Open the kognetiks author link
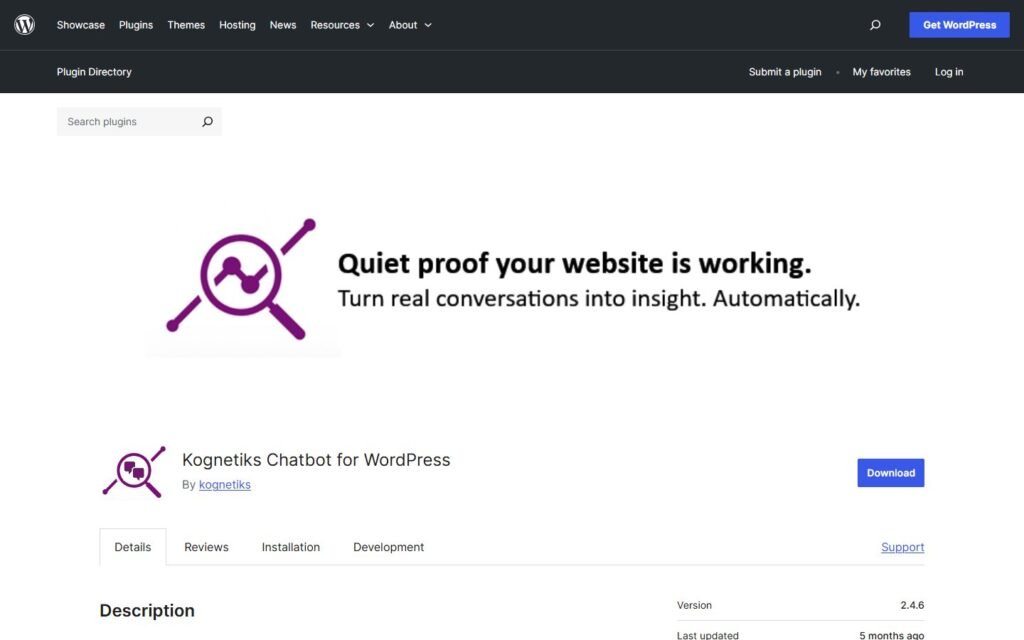 pos(225,485)
